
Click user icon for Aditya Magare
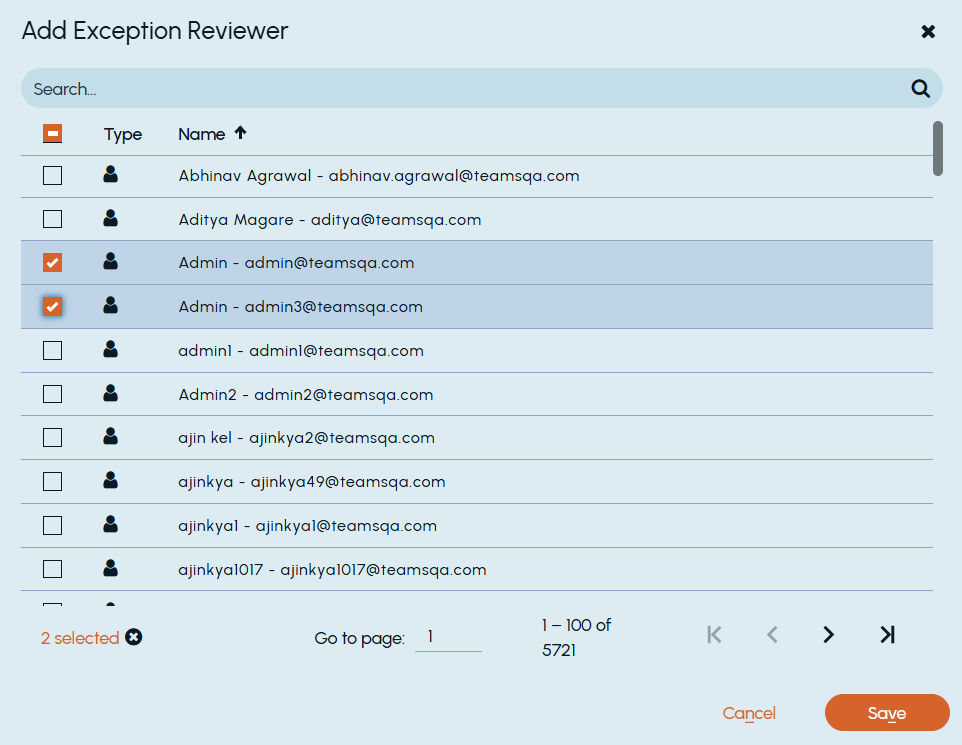click(x=110, y=218)
